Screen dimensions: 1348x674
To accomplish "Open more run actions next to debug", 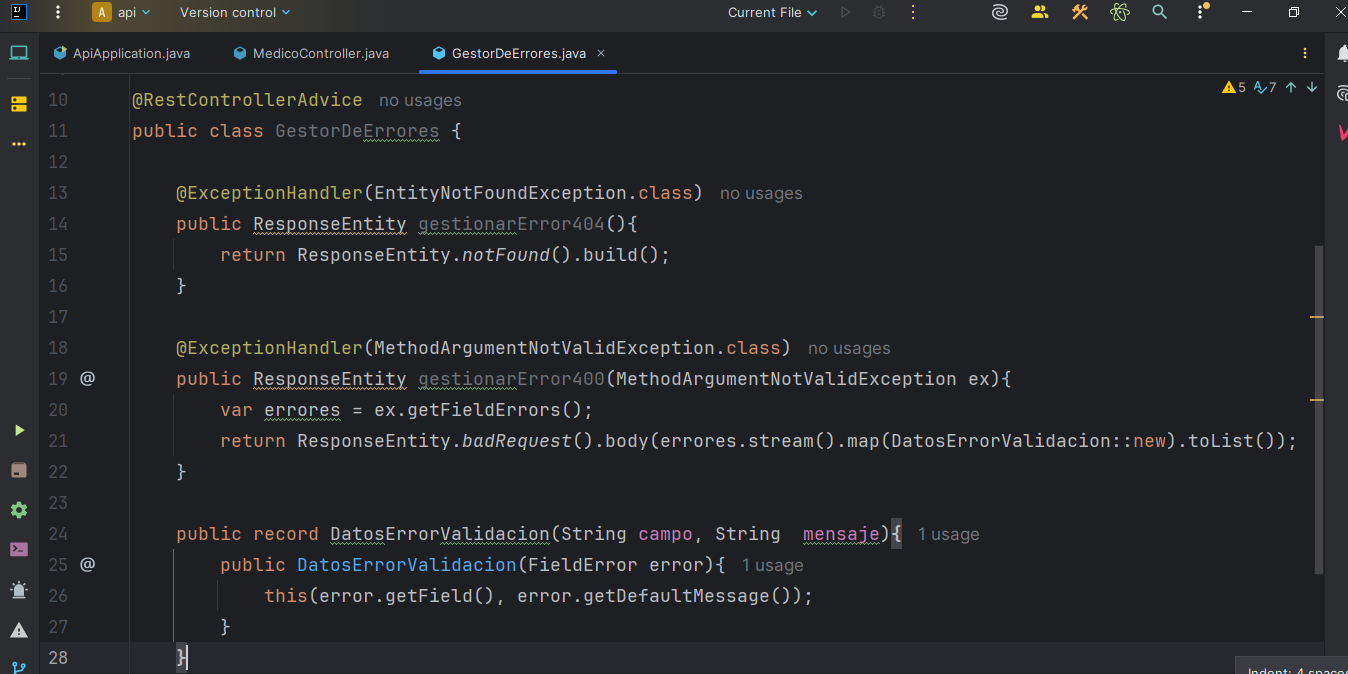I will coord(913,13).
